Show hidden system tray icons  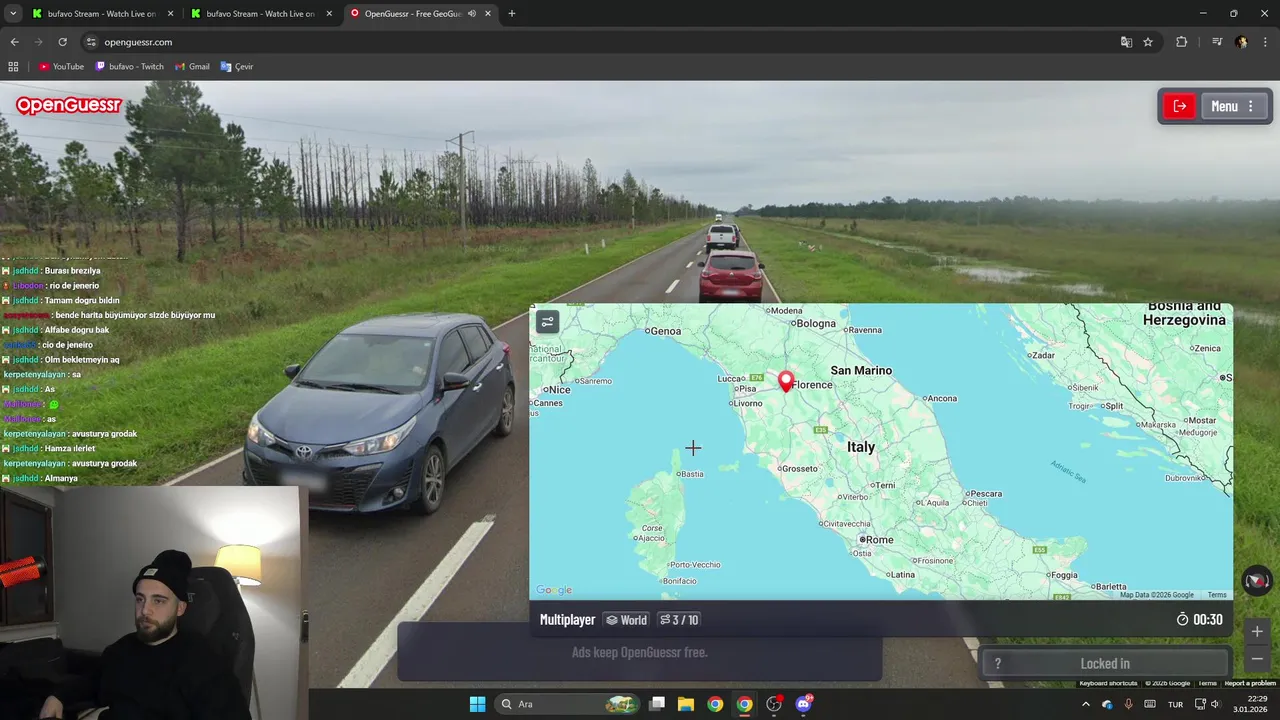click(1086, 704)
